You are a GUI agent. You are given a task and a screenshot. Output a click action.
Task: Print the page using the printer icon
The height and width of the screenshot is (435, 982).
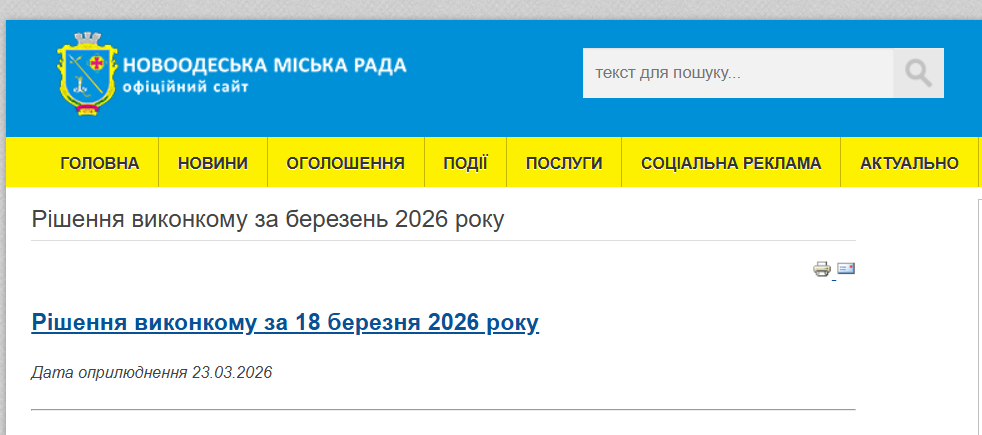(x=822, y=268)
